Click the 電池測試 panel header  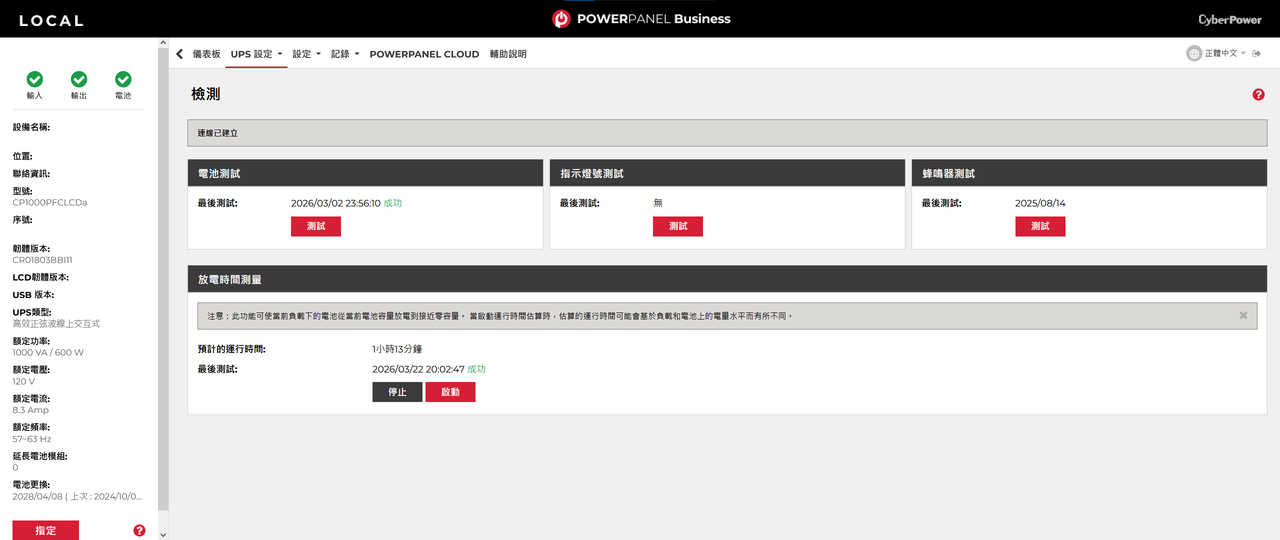pos(365,173)
